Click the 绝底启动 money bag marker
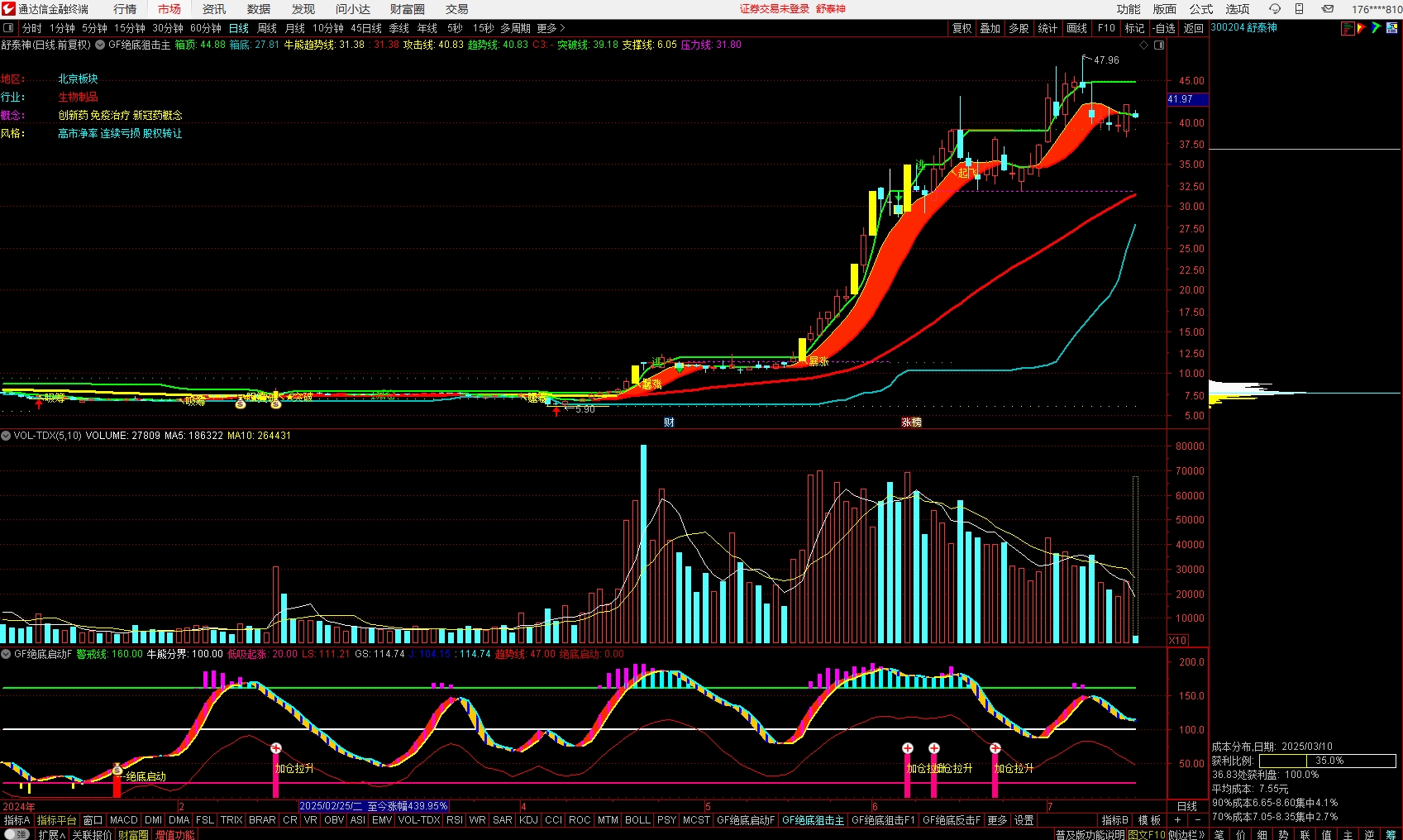 [117, 770]
